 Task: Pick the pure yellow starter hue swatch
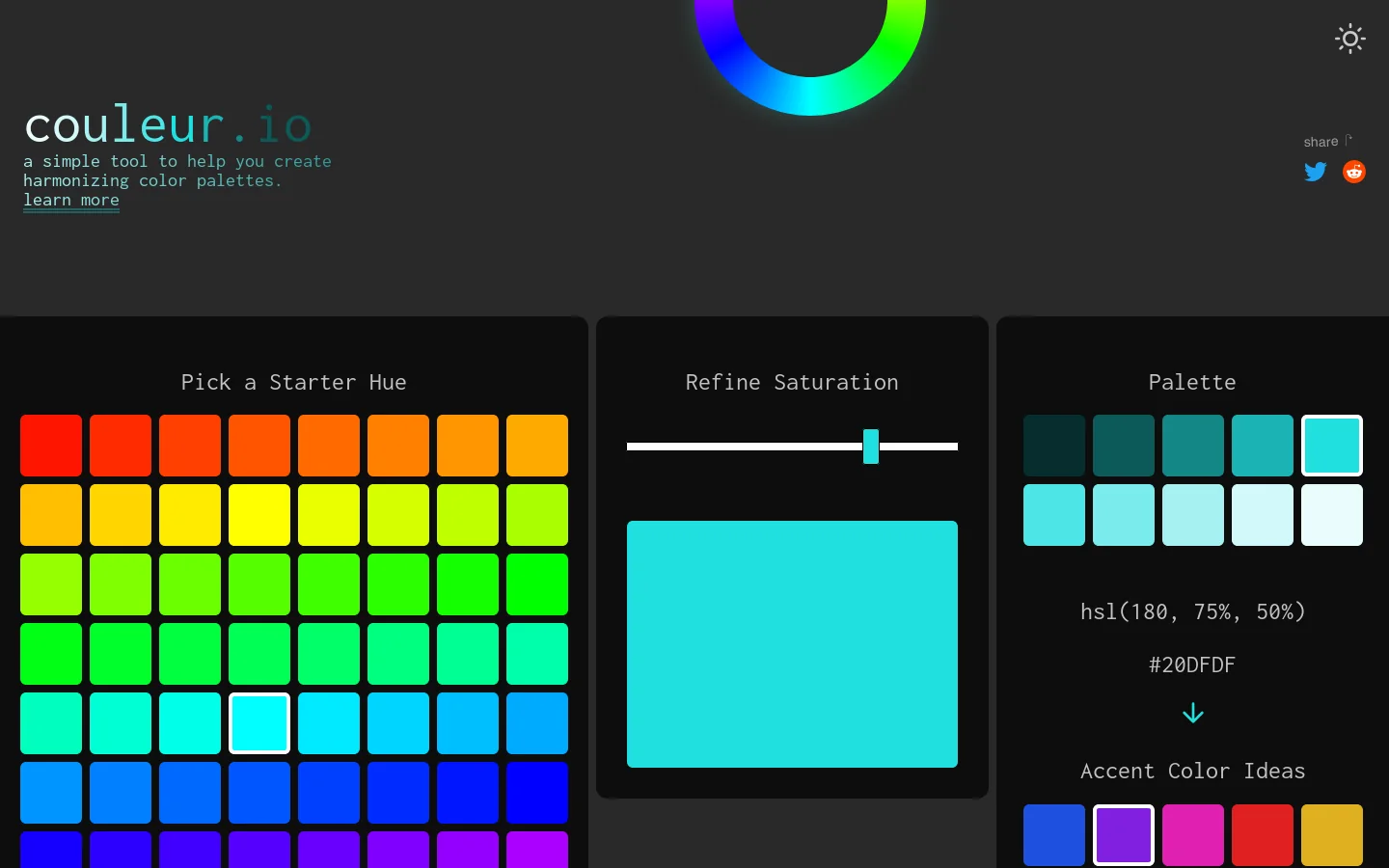coord(259,515)
